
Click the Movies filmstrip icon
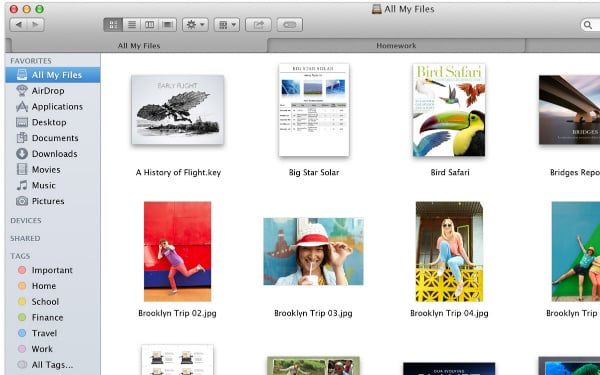[22, 169]
